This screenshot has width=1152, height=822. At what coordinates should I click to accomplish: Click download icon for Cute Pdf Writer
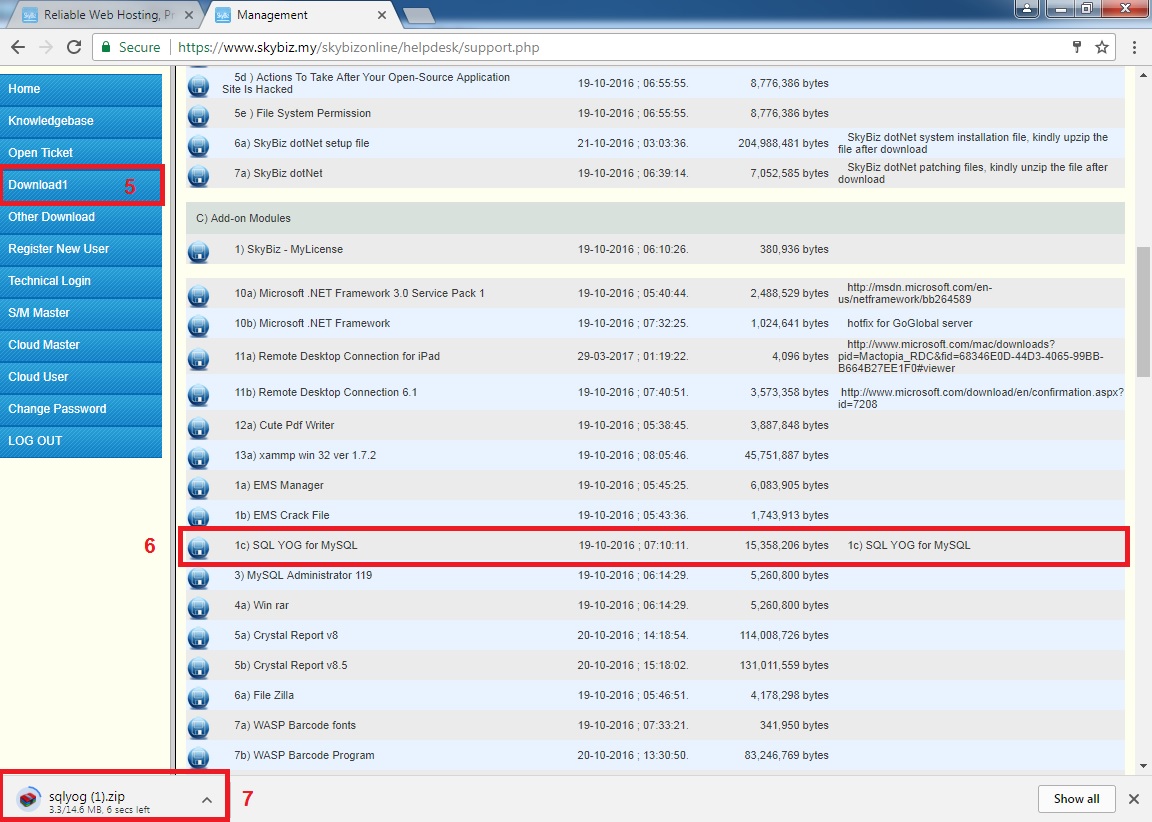[198, 427]
